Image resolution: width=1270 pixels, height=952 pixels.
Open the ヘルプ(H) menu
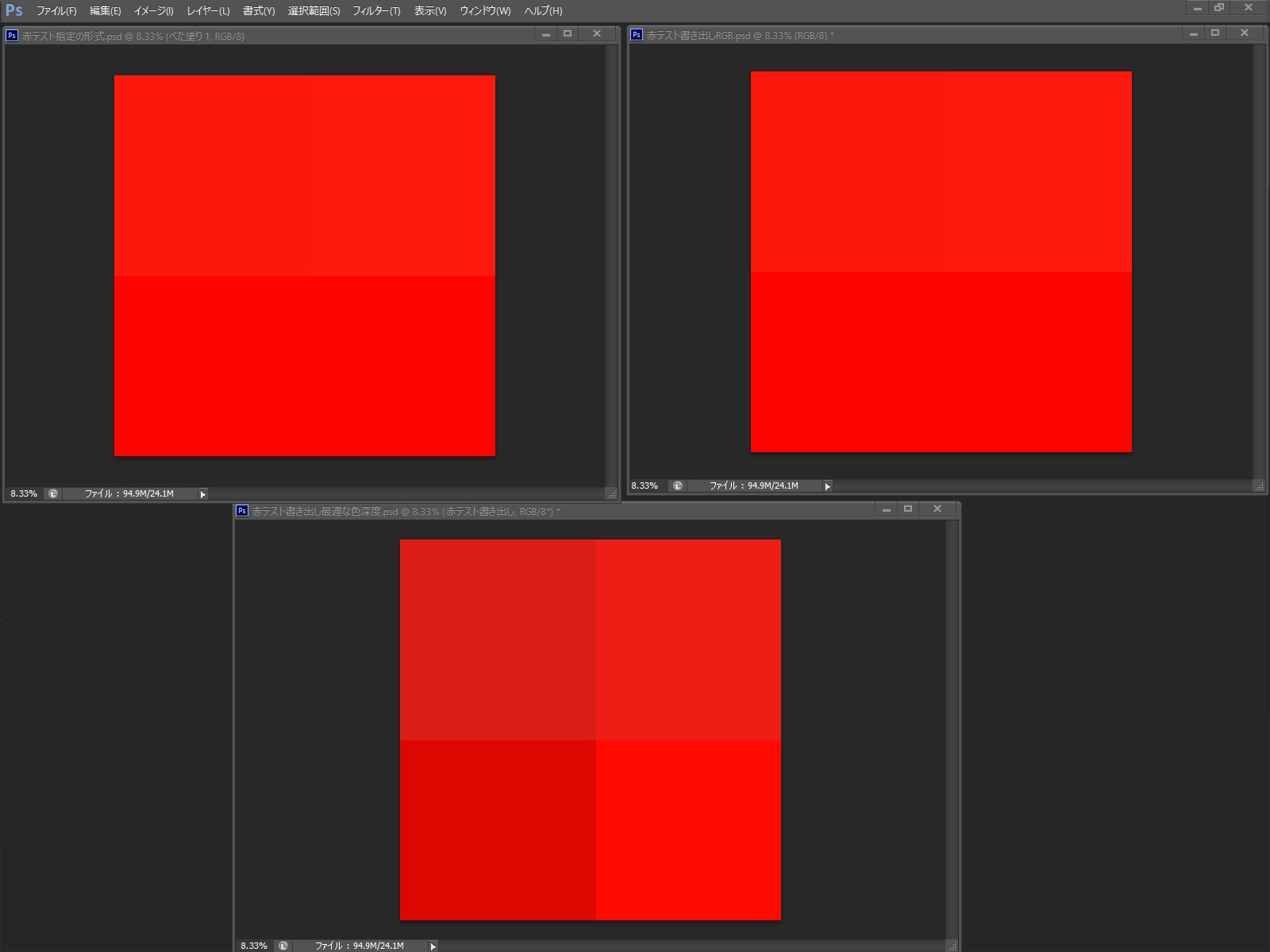pyautogui.click(x=543, y=11)
